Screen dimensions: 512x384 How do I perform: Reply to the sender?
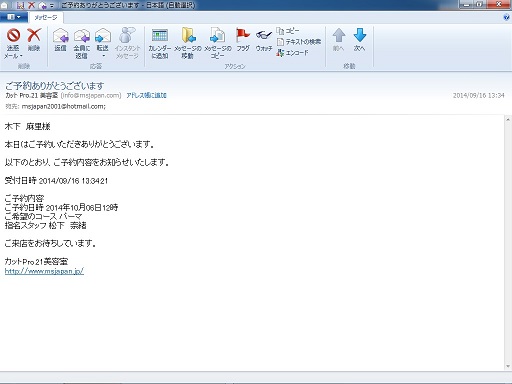(x=60, y=40)
